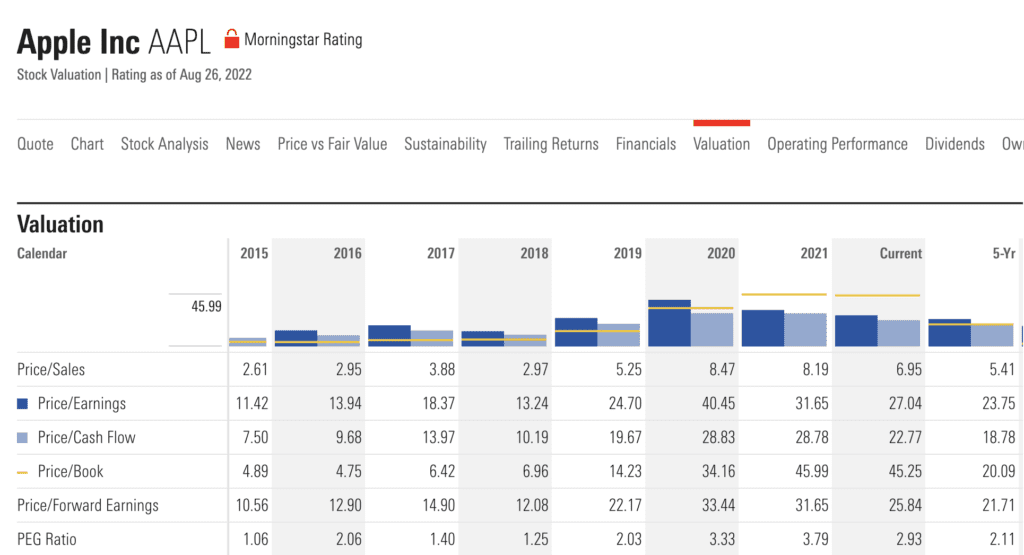Click the 2019 column header

coord(628,253)
